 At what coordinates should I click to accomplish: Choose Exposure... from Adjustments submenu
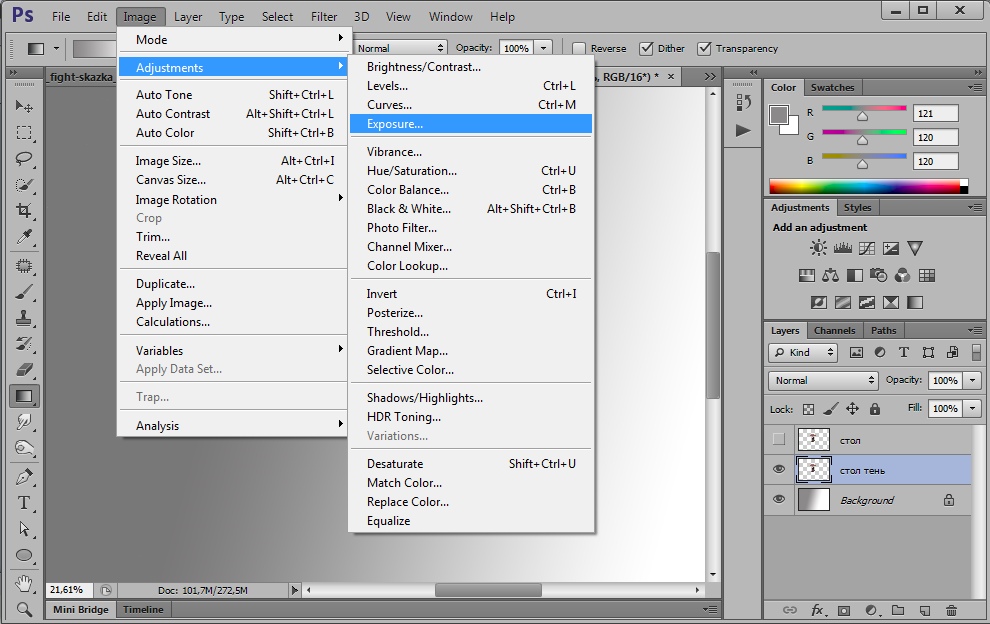coord(471,124)
